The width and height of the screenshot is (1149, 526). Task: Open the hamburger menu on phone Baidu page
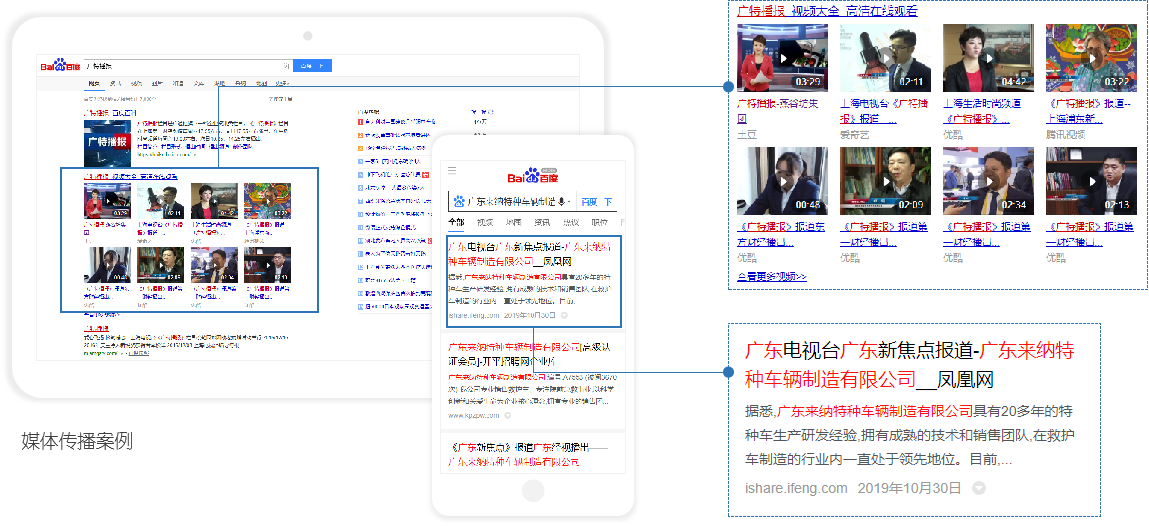tap(452, 170)
